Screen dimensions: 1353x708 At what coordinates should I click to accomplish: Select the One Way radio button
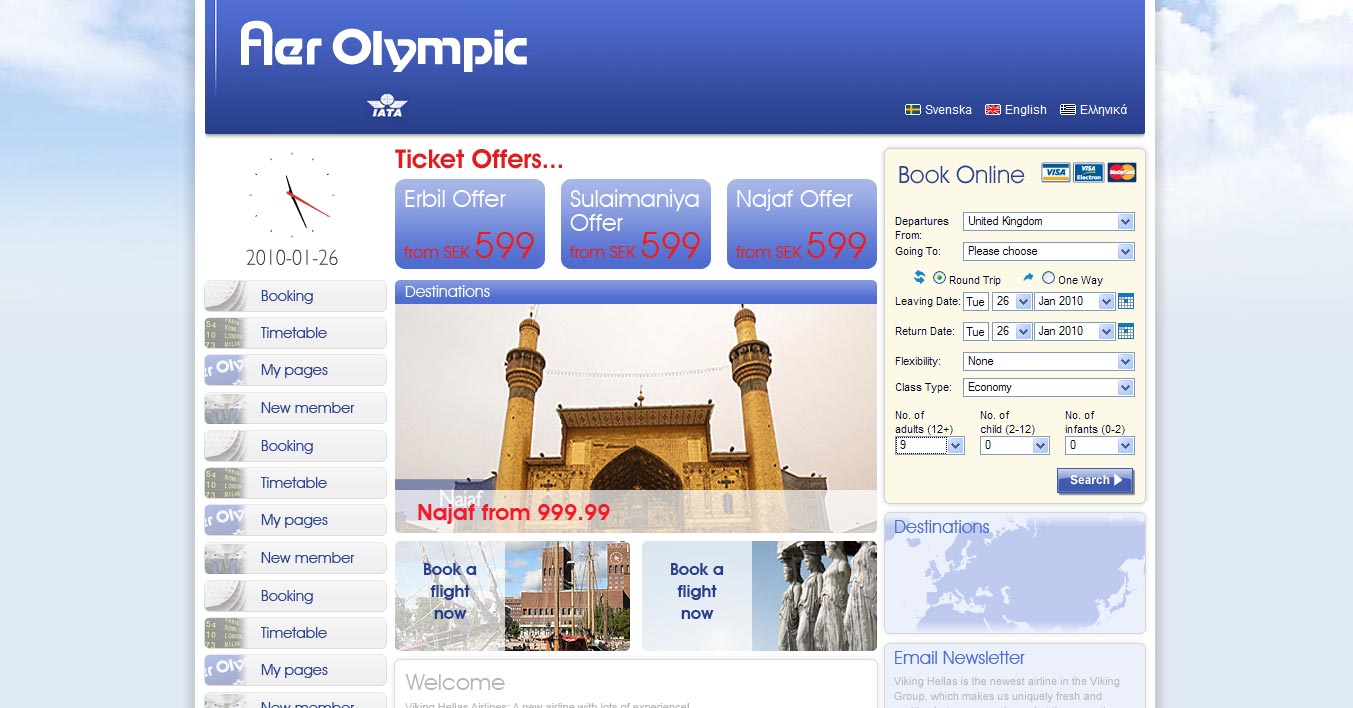coord(1048,278)
